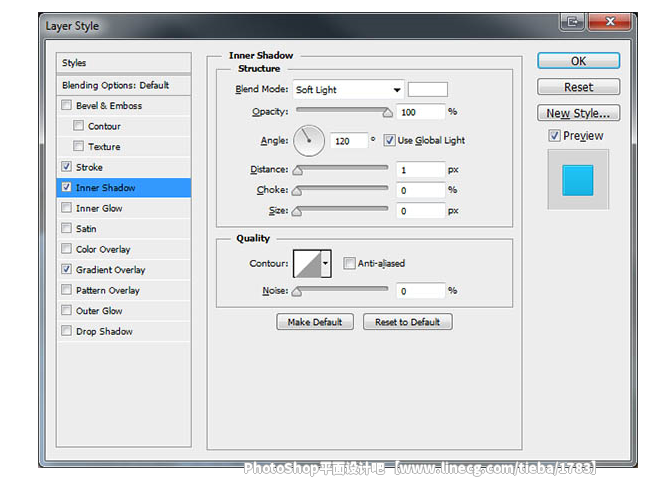The image size is (652, 487).
Task: Click the inner shadow color swatch
Action: coord(427,89)
